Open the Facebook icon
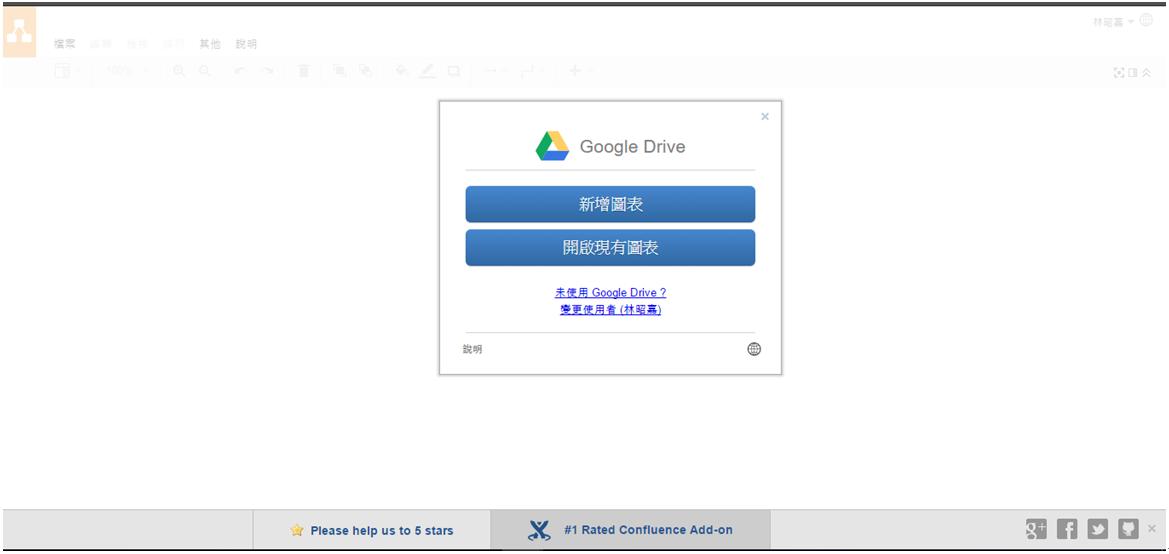Image resolution: width=1169 pixels, height=554 pixels. [x=1067, y=529]
